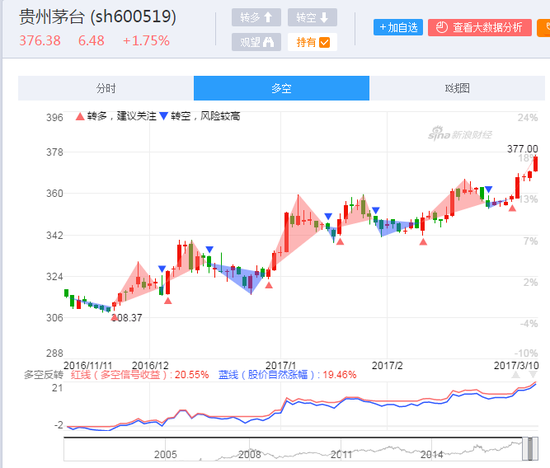
Task: Select the 多空 tab
Action: point(281,88)
